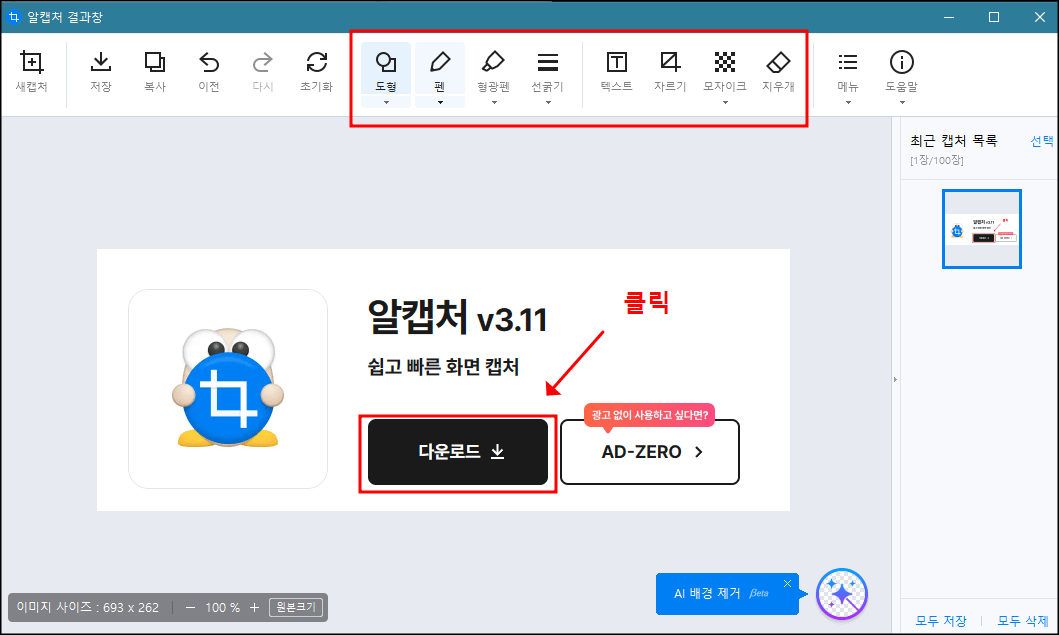The height and width of the screenshot is (635, 1059).
Task: Save the capture using 저장
Action: [x=101, y=71]
